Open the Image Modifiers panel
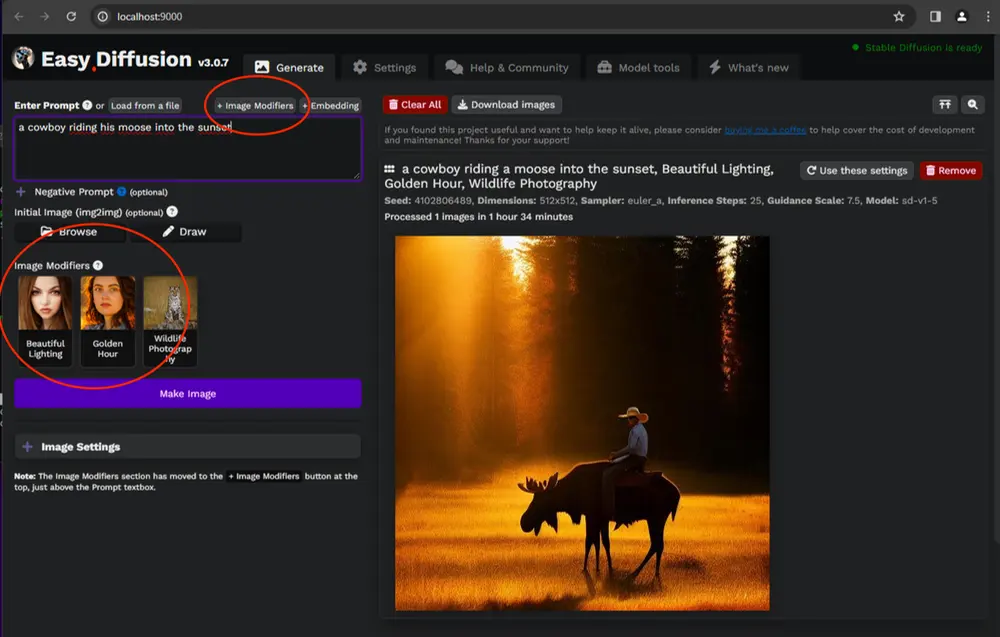 pyautogui.click(x=254, y=105)
